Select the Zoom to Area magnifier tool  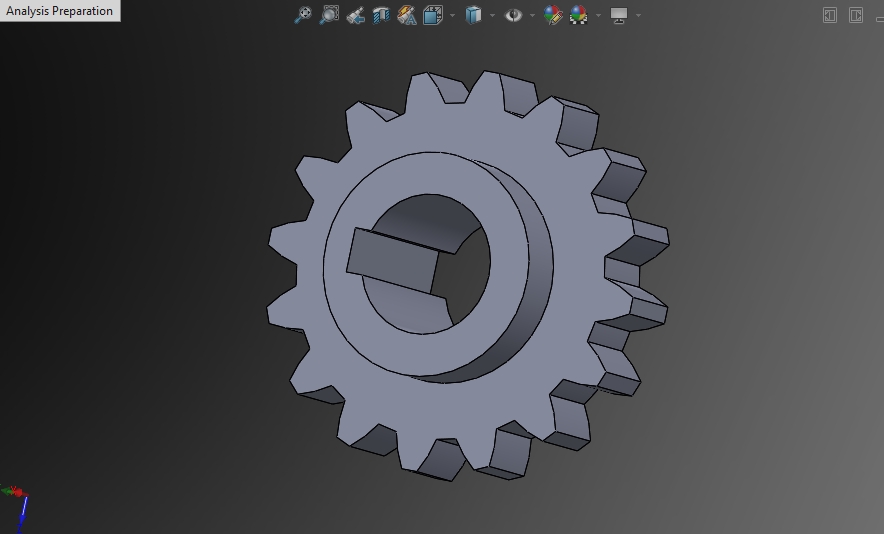329,15
